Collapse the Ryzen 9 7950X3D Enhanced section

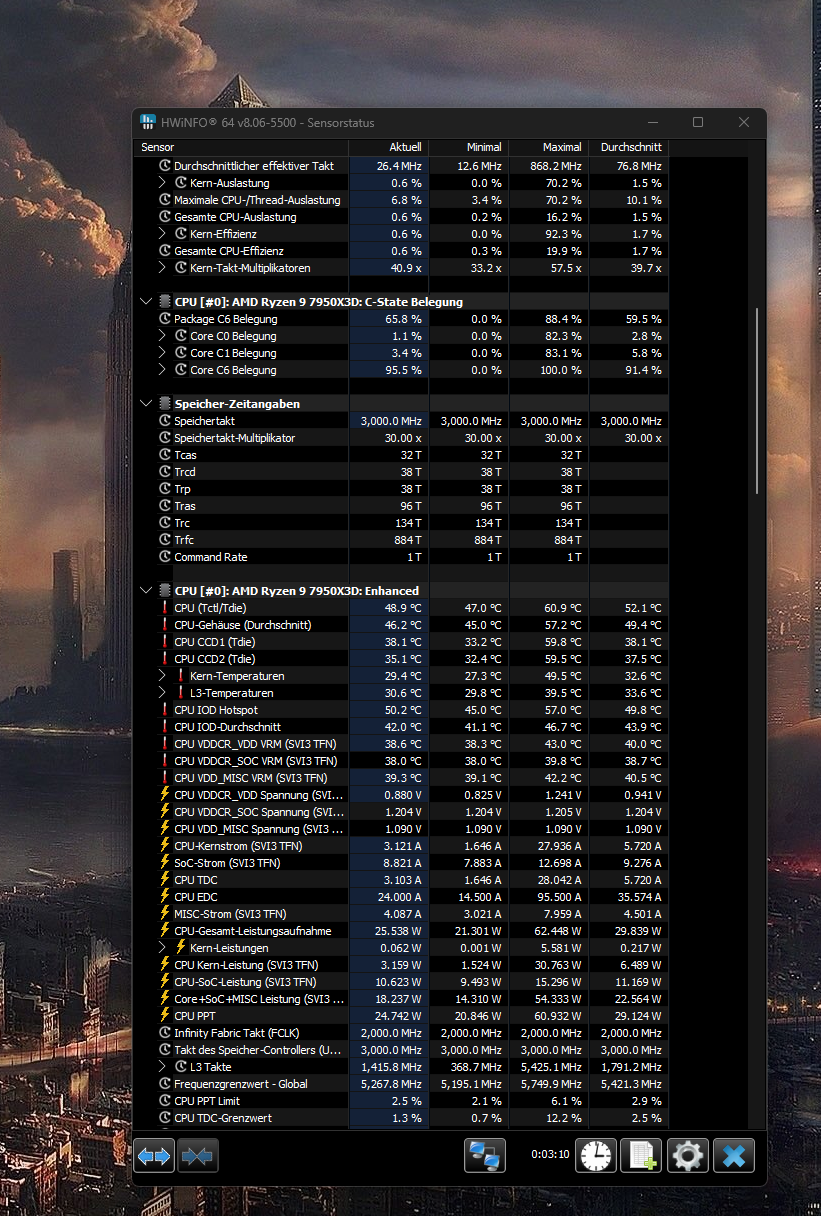click(147, 591)
